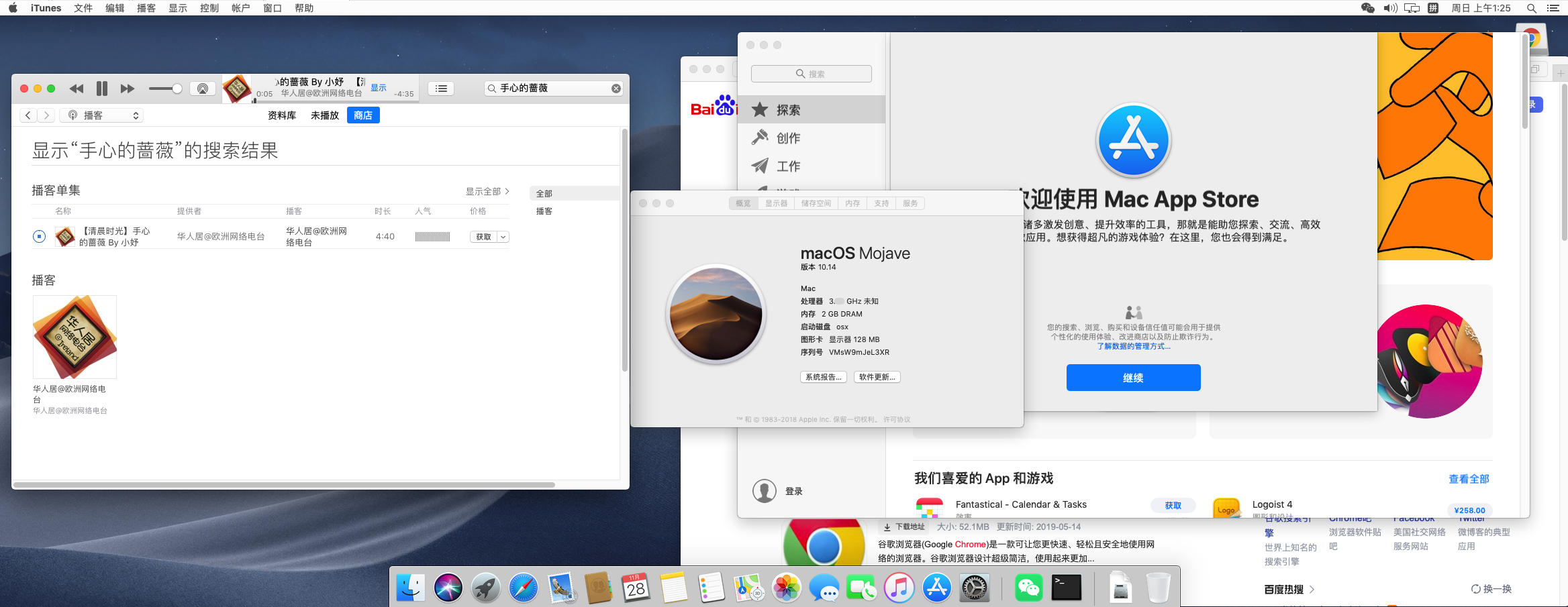Open the Up Next list button
The height and width of the screenshot is (607, 1568).
441,89
